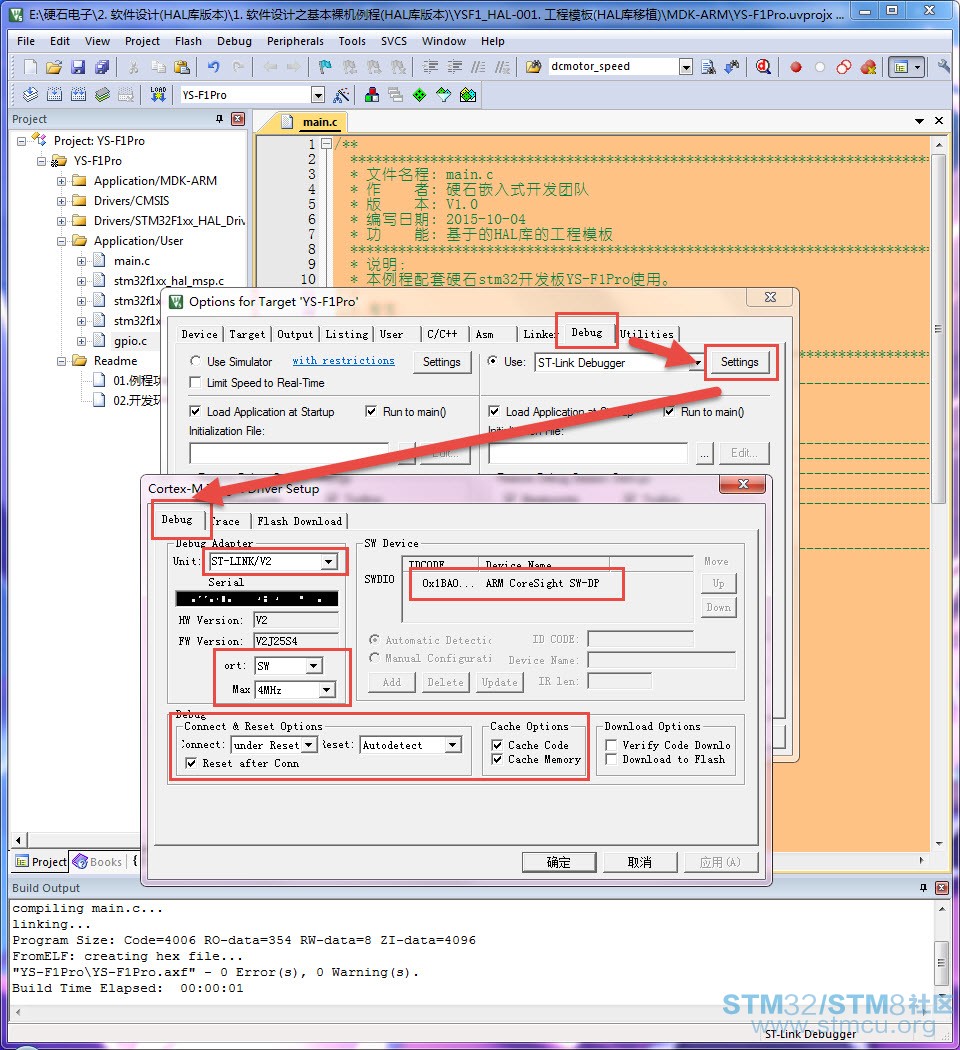This screenshot has width=960, height=1050.
Task: Enable Download to Flash checkbox
Action: point(611,759)
